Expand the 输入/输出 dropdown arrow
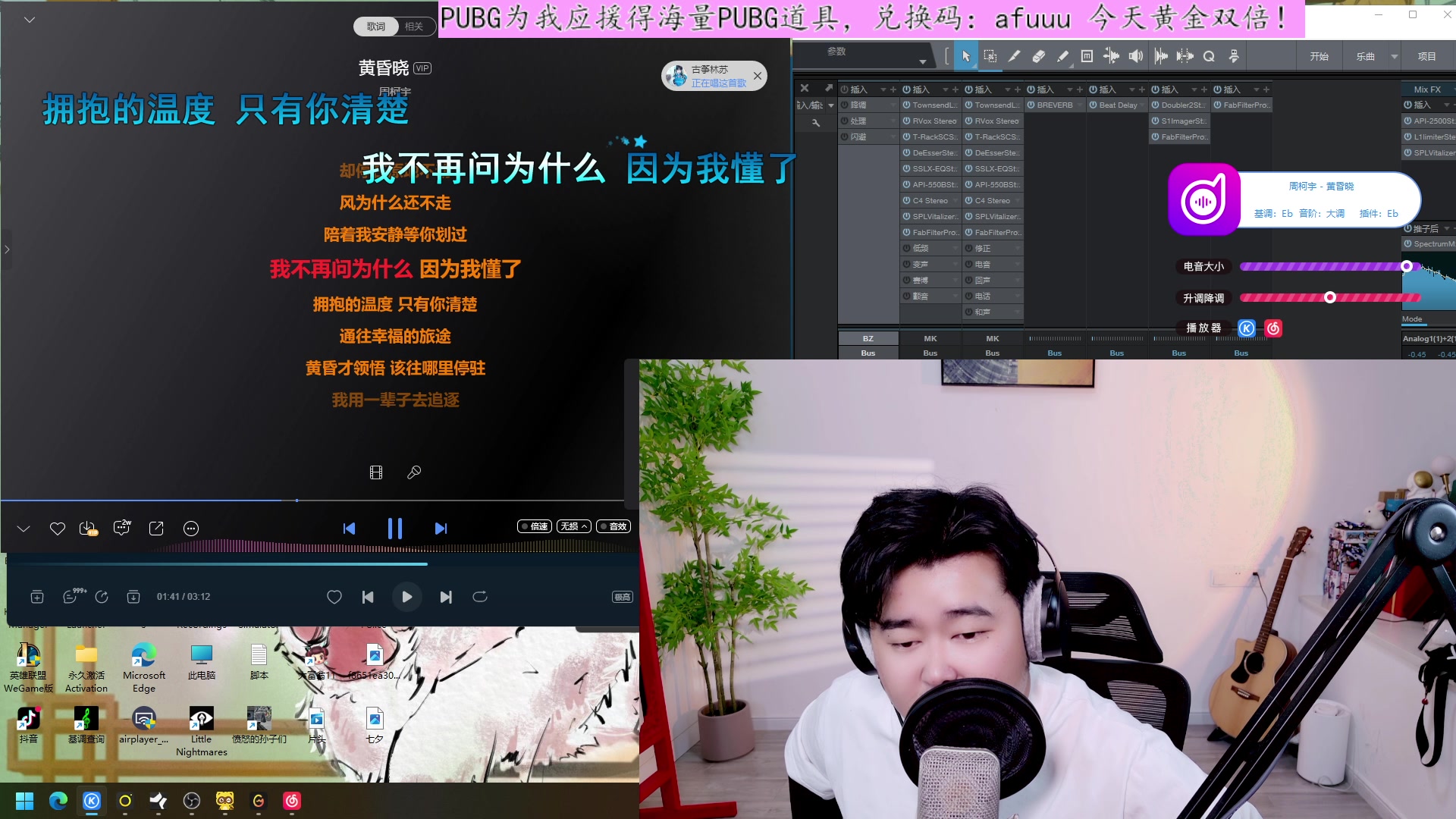1456x819 pixels. 831,105
